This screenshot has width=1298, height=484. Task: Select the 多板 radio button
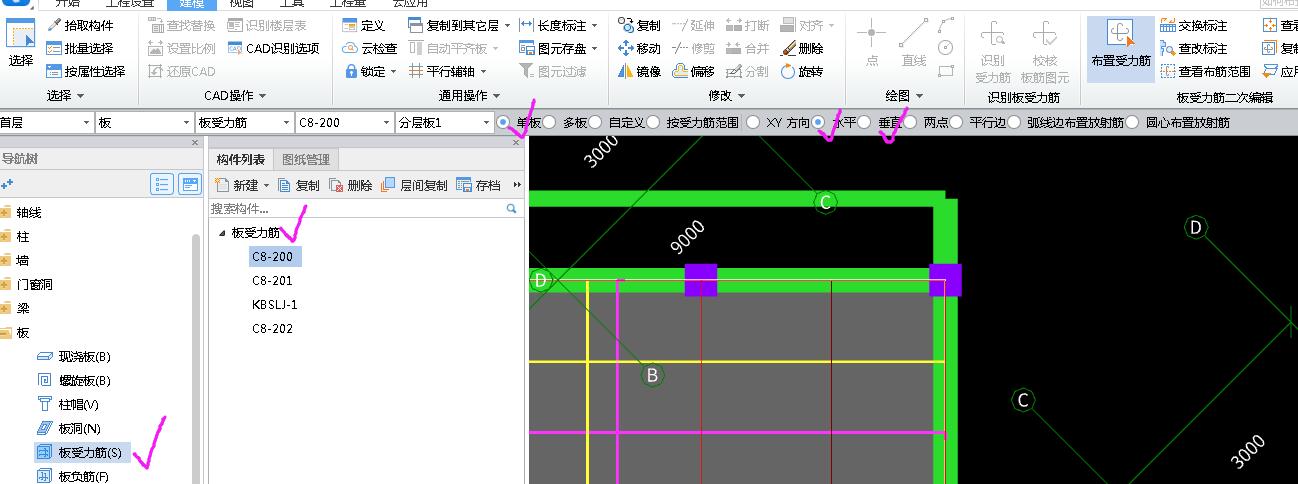tap(549, 122)
